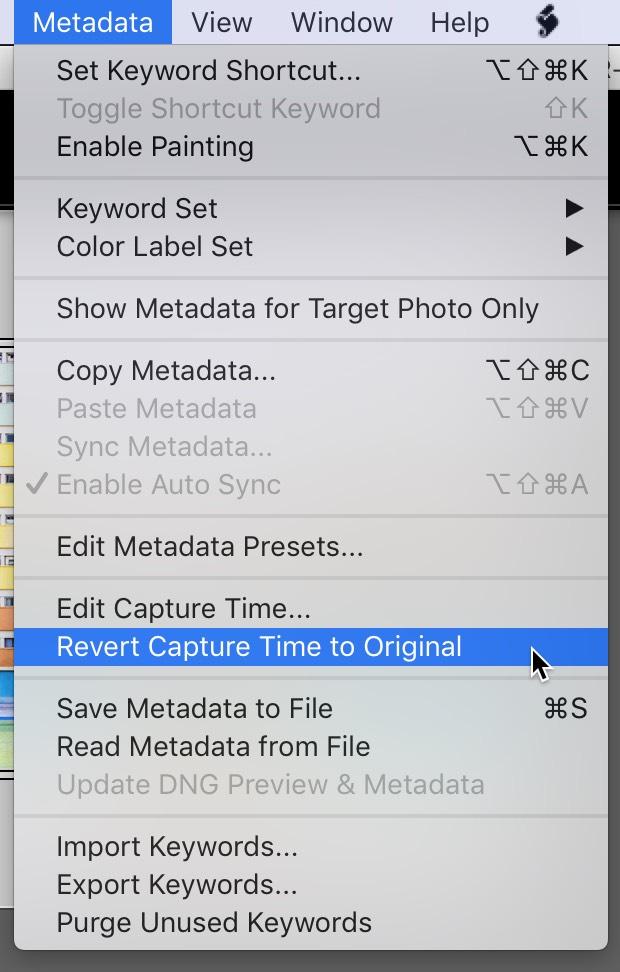Select Set Keyword Shortcut...

point(311,71)
